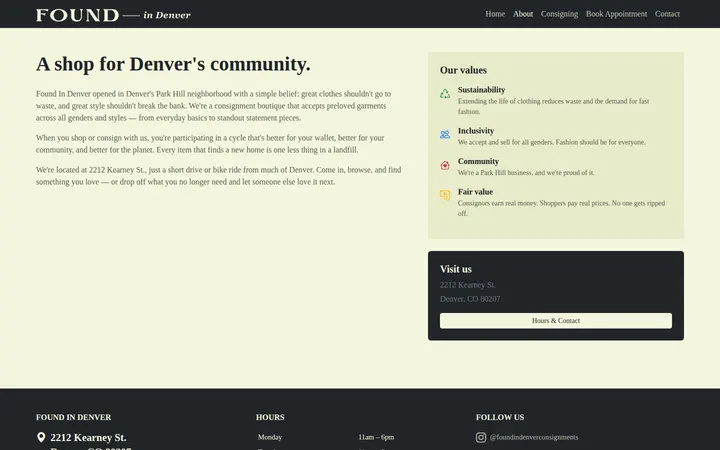Click the text We're a Park Hill business
The height and width of the screenshot is (450, 720).
click(x=526, y=173)
